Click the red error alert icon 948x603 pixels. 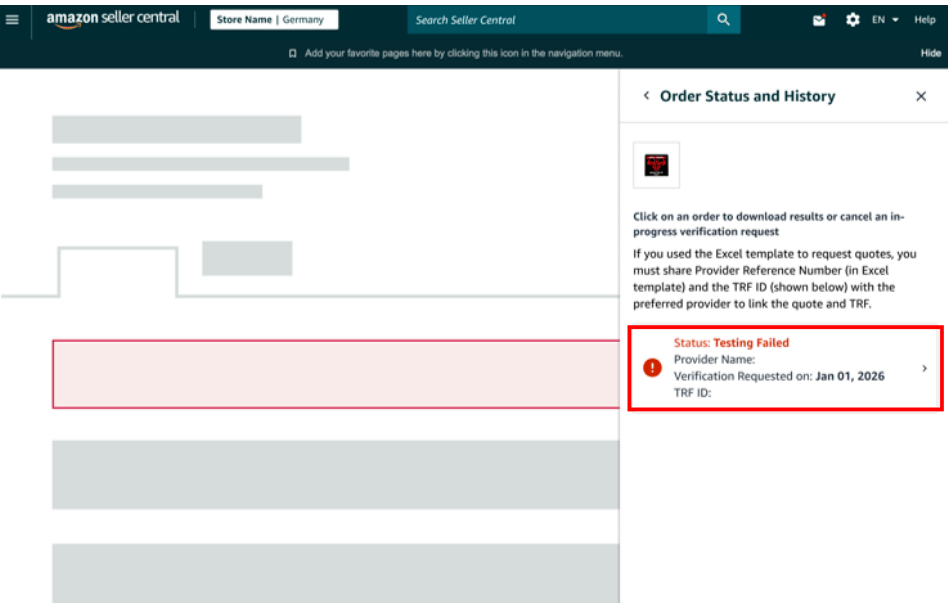652,368
